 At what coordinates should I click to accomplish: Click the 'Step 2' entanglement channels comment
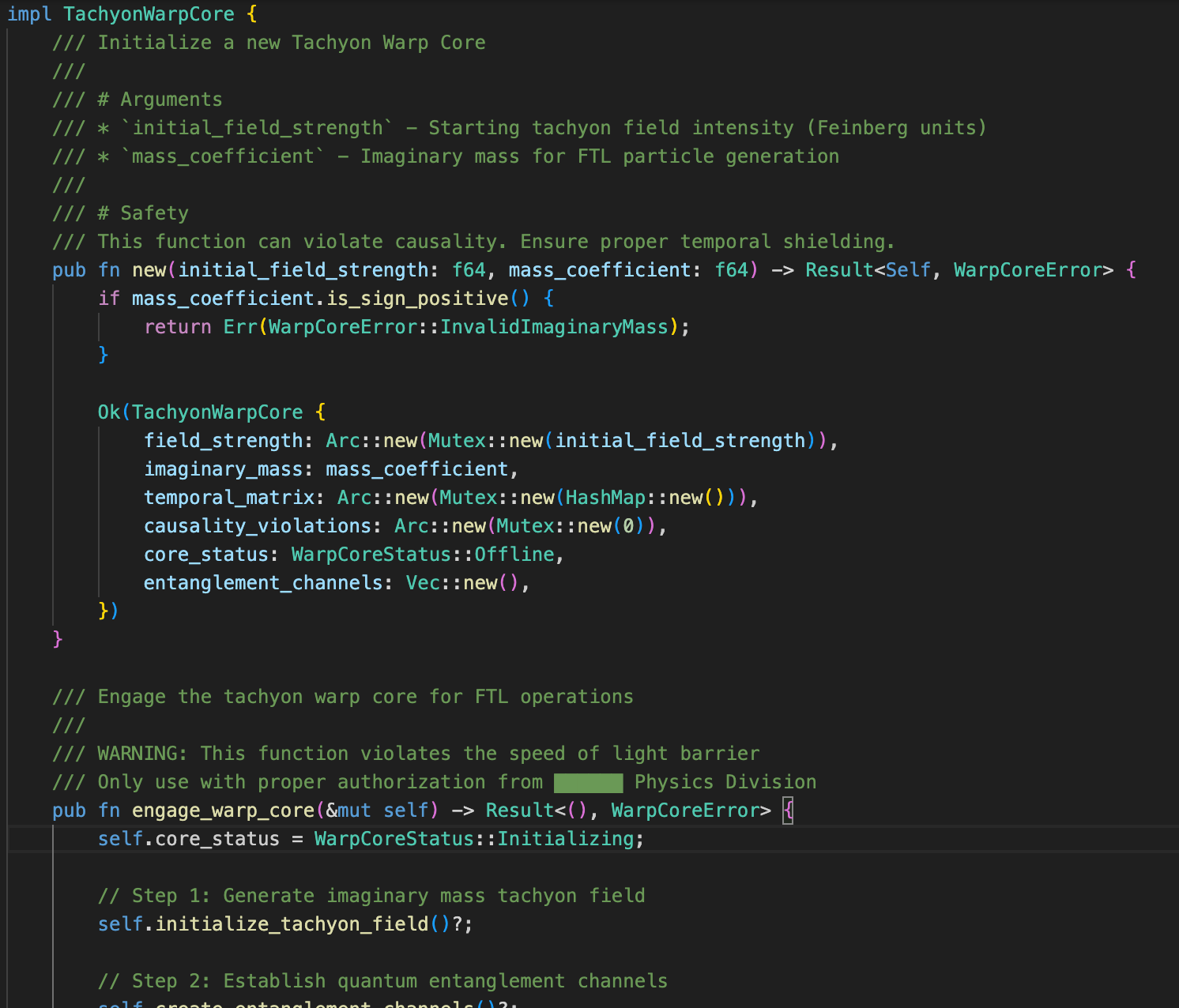382,981
